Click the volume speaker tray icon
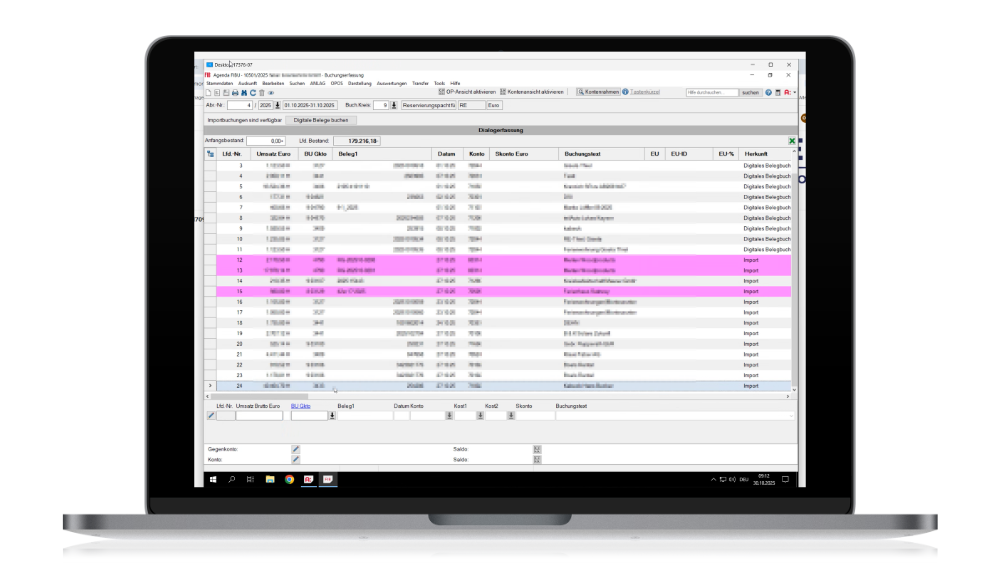Screen dimensions: 1000x575 tap(732, 479)
